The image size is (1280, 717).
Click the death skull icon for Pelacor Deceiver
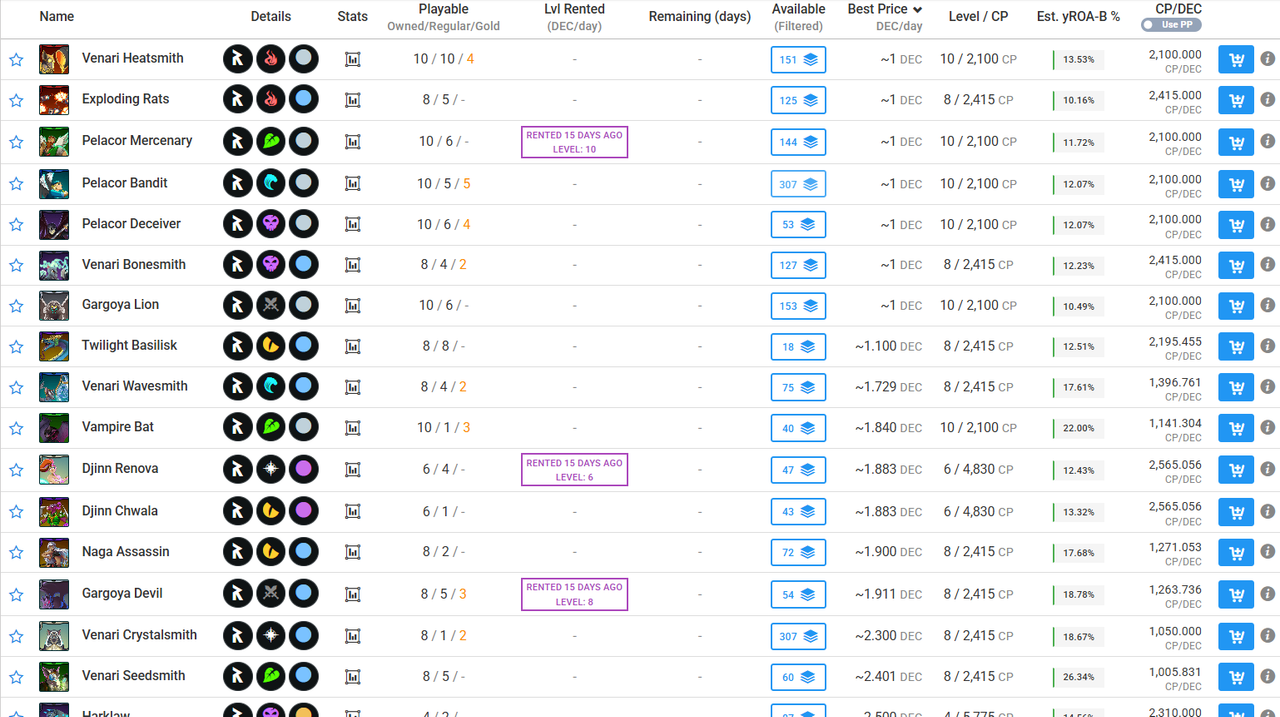271,225
